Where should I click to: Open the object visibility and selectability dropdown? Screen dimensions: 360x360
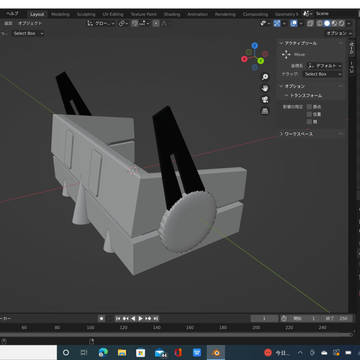click(x=265, y=23)
